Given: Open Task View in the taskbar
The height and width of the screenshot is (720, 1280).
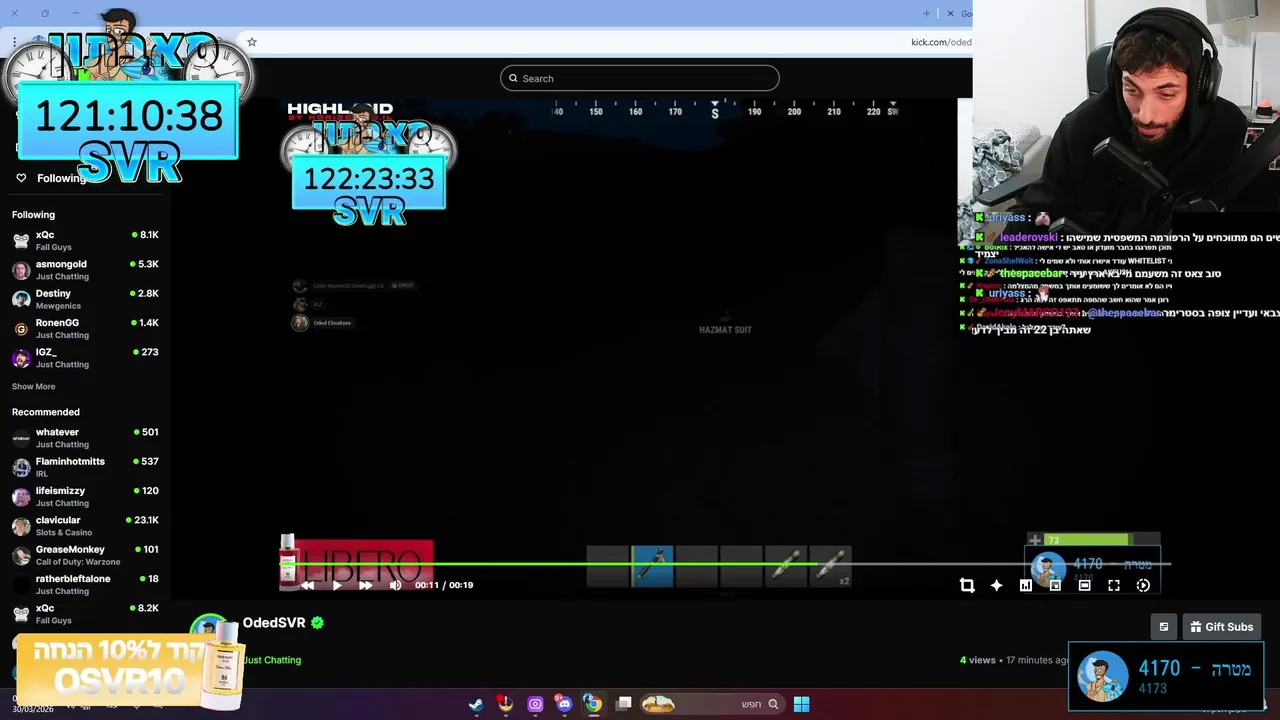Looking at the screenshot, I should pos(623,704).
